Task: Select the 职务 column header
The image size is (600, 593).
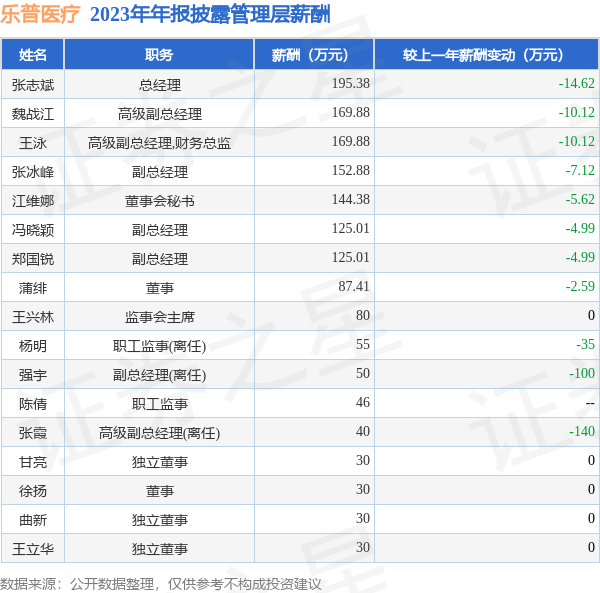Action: 159,55
